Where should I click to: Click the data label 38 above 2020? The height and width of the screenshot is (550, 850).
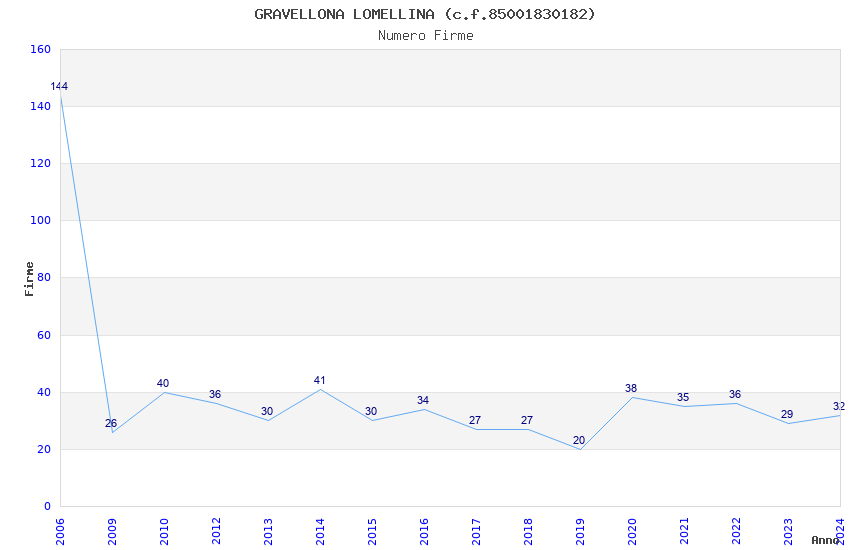(x=631, y=388)
